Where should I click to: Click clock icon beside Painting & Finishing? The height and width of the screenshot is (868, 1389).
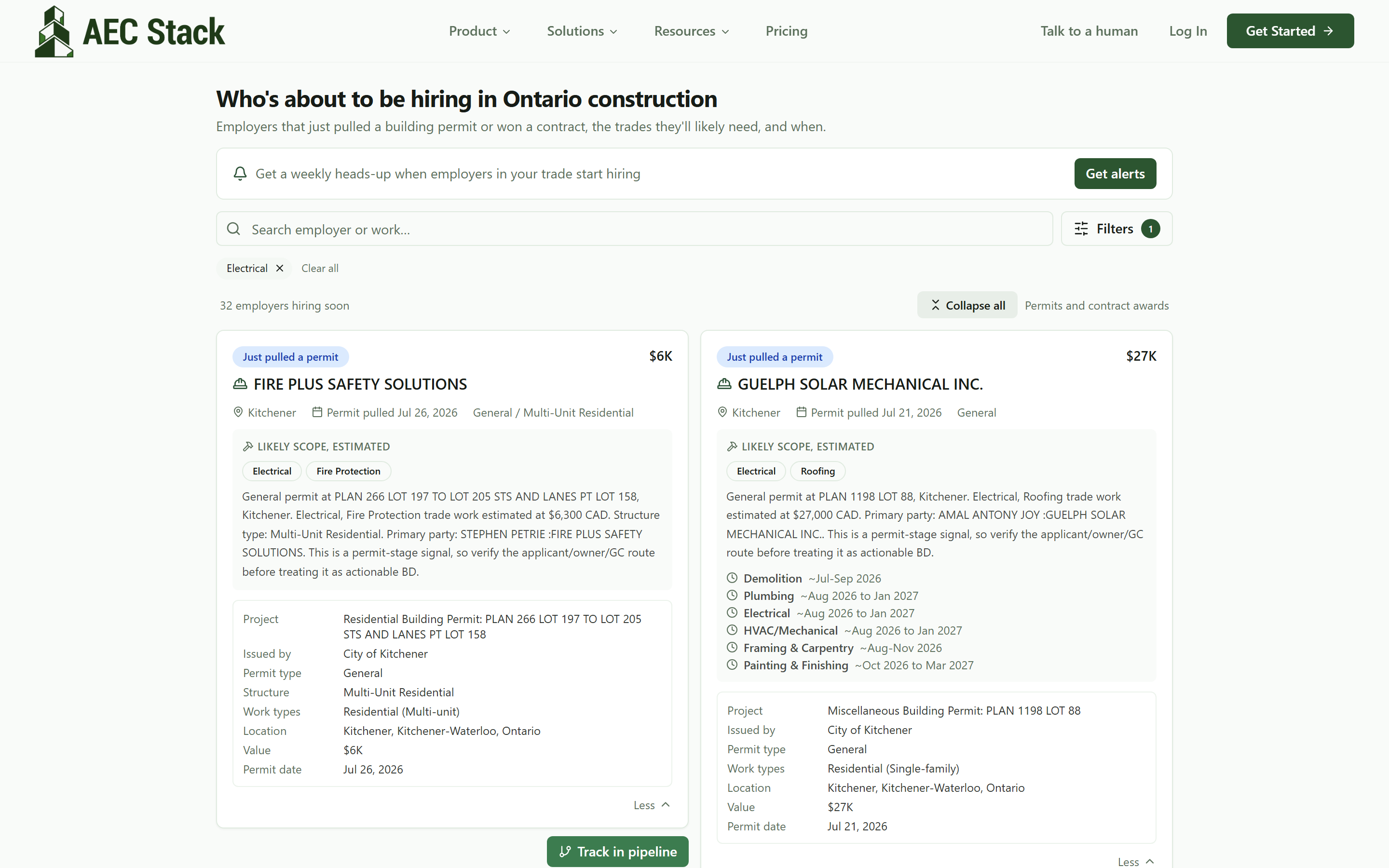[x=732, y=664]
